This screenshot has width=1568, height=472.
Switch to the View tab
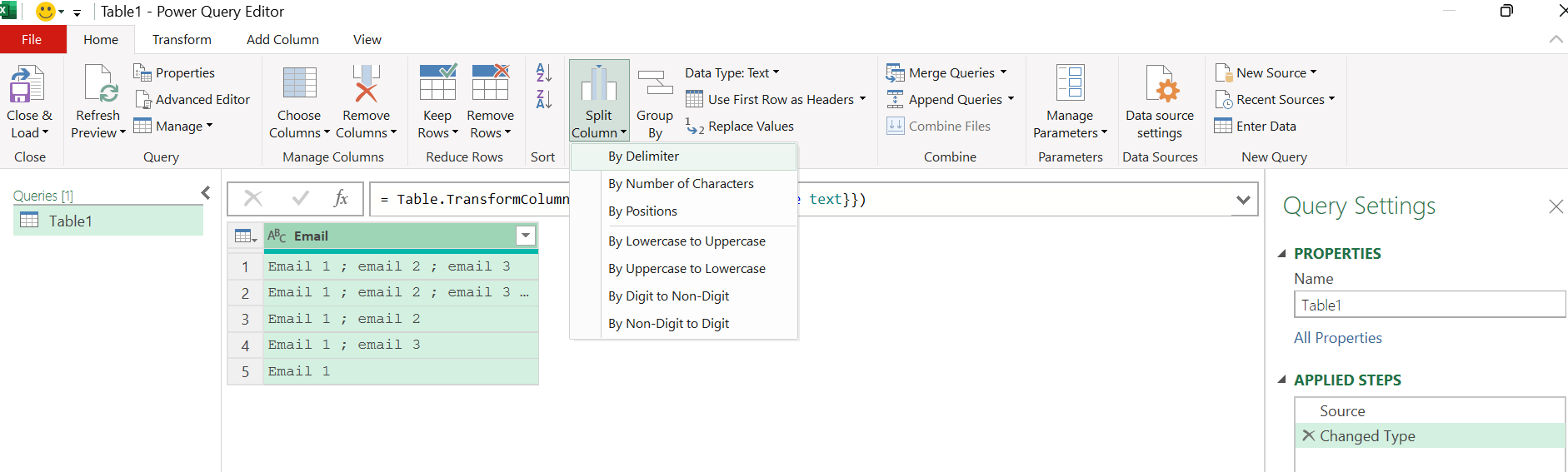coord(367,39)
